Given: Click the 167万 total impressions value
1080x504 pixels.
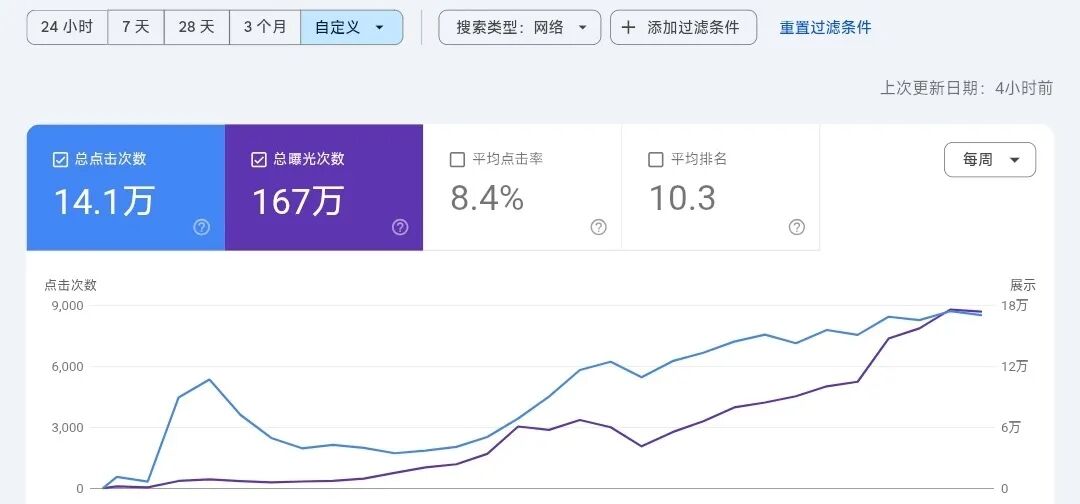Looking at the screenshot, I should [298, 202].
